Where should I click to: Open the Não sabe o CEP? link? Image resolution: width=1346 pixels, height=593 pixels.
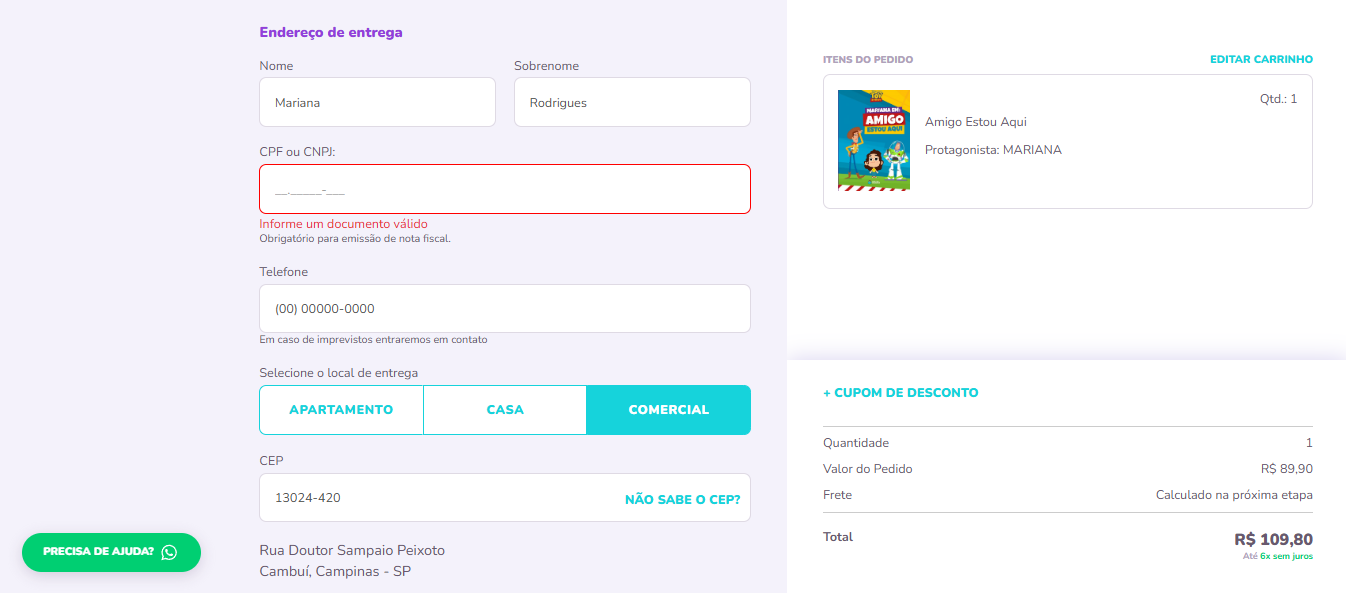pos(683,499)
